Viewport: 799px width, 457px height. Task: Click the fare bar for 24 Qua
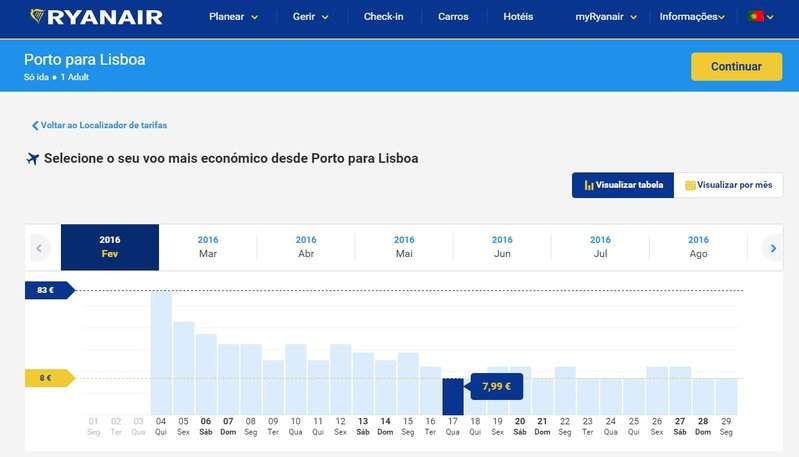click(610, 396)
